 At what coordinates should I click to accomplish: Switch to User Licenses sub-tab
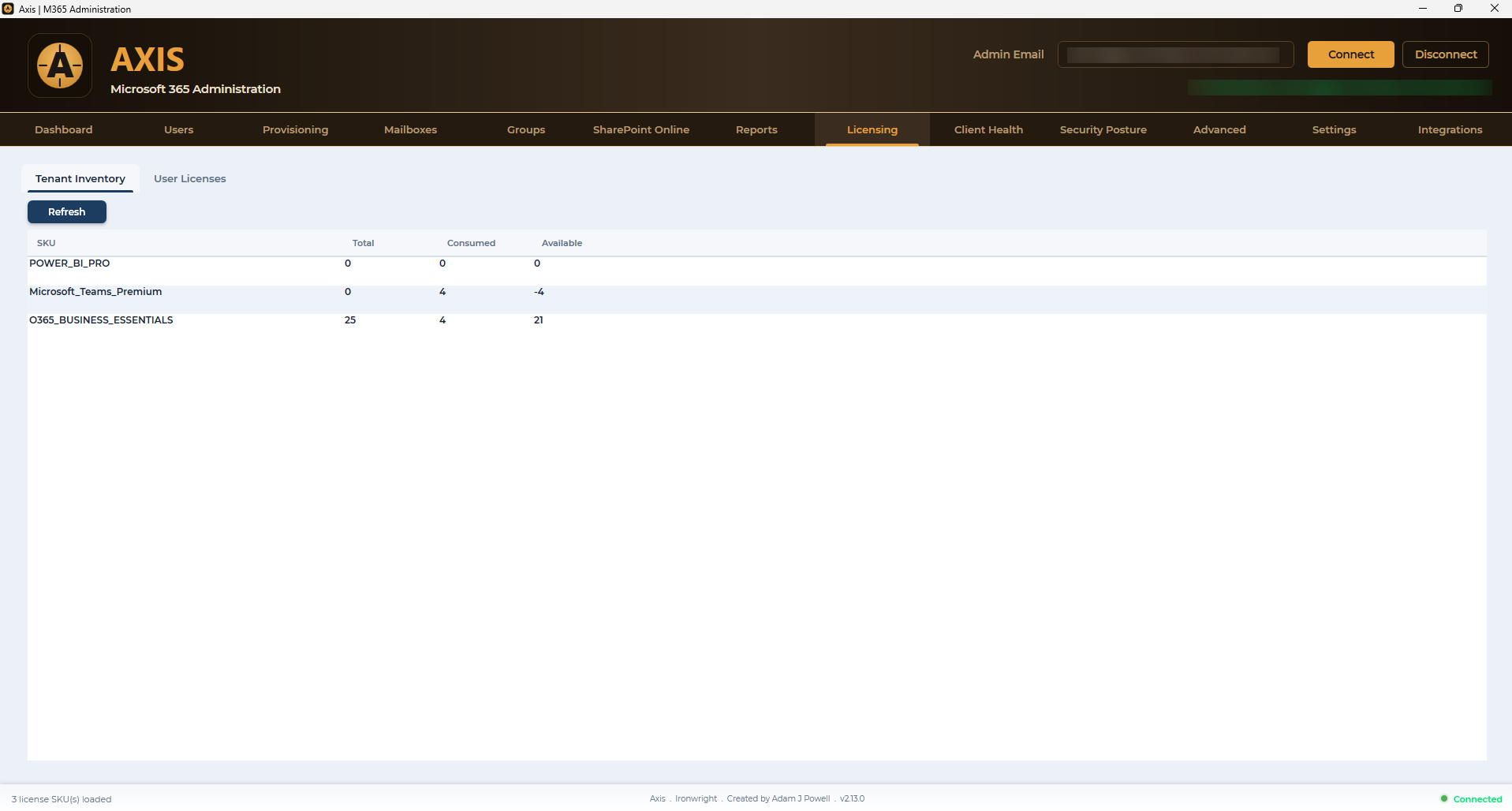click(190, 178)
